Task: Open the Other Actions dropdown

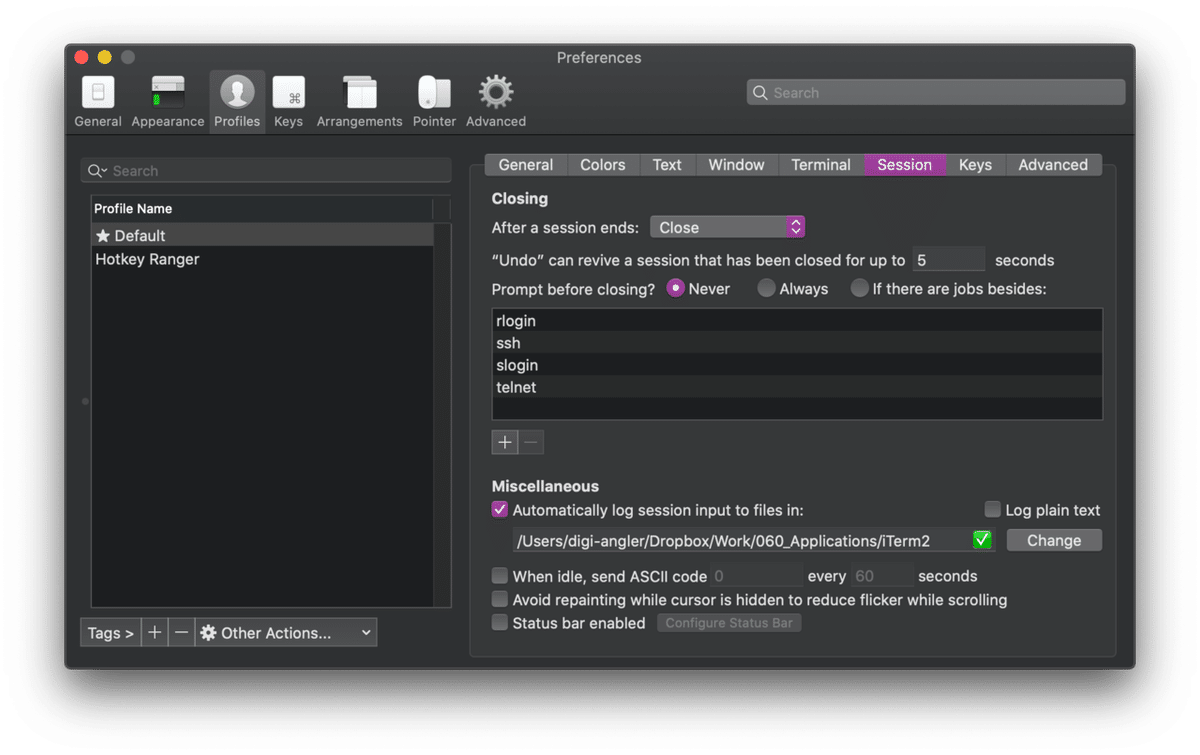Action: tap(286, 633)
